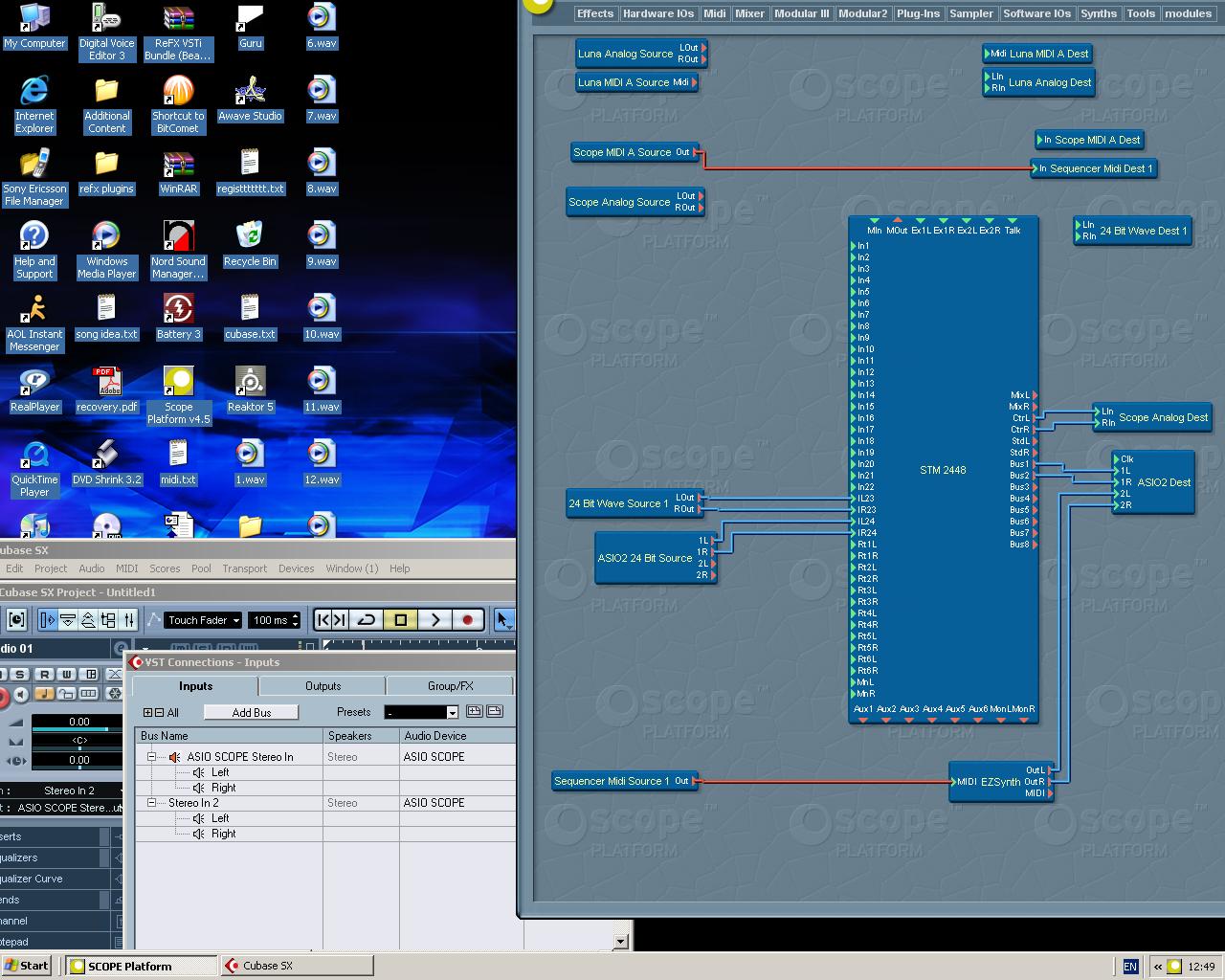Click Cubase Play transport button
Image resolution: width=1225 pixels, height=980 pixels.
[434, 620]
